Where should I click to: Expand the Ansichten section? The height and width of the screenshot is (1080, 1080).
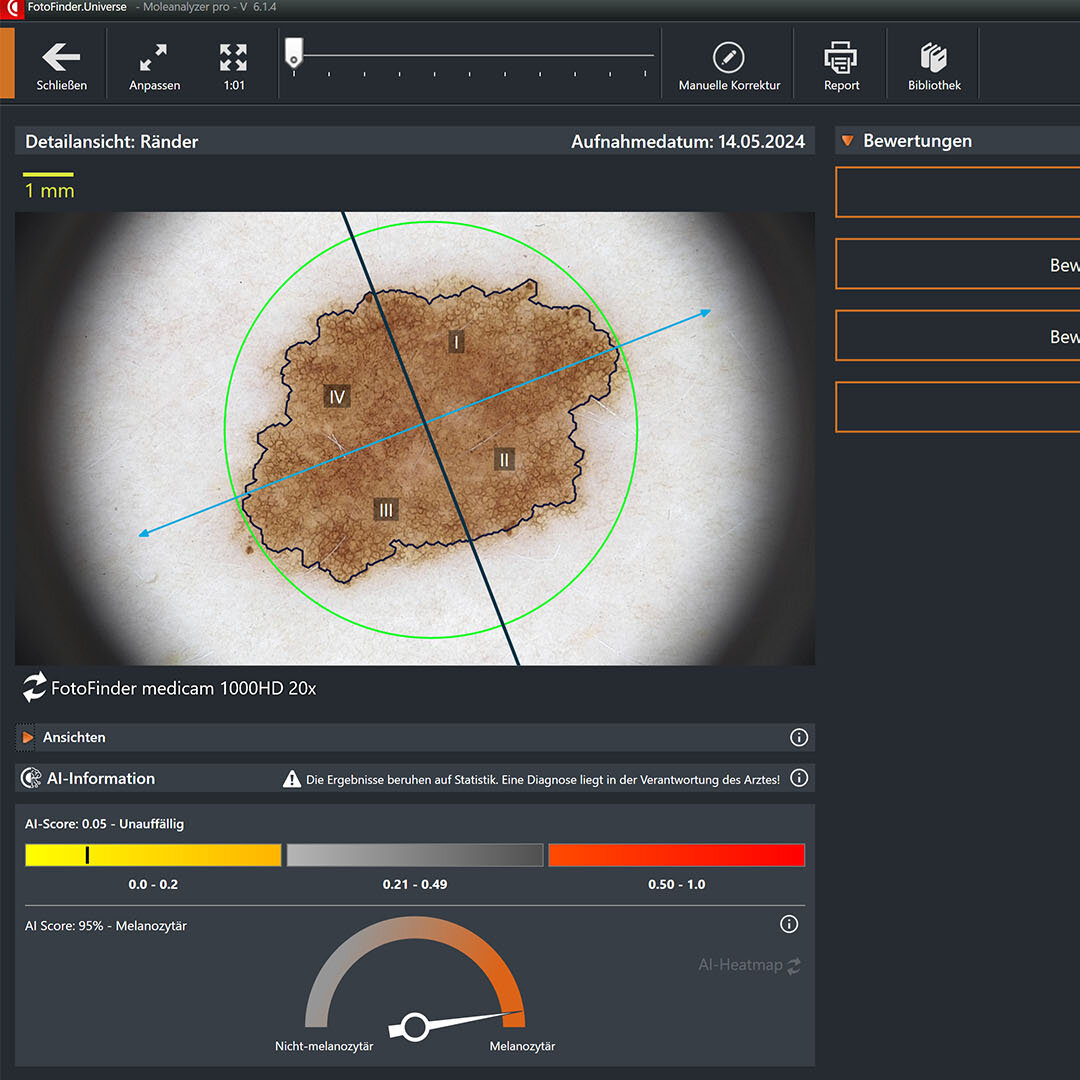click(28, 738)
